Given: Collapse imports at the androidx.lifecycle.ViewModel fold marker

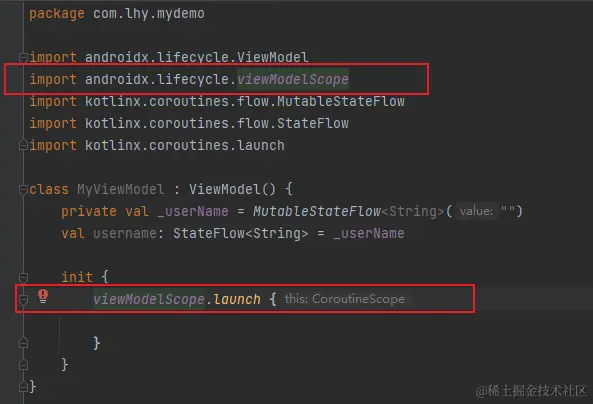Looking at the screenshot, I should click(23, 57).
